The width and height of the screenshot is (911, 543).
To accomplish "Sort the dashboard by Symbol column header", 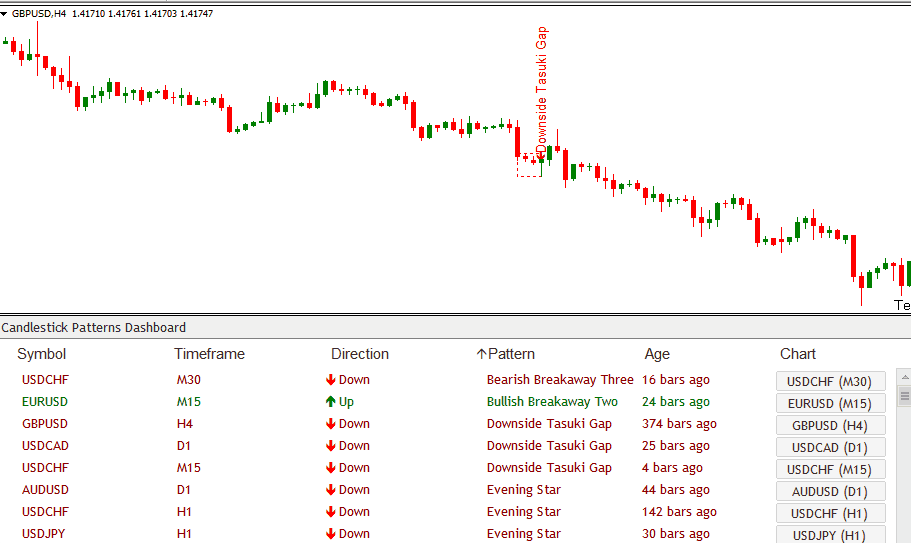I will [42, 354].
